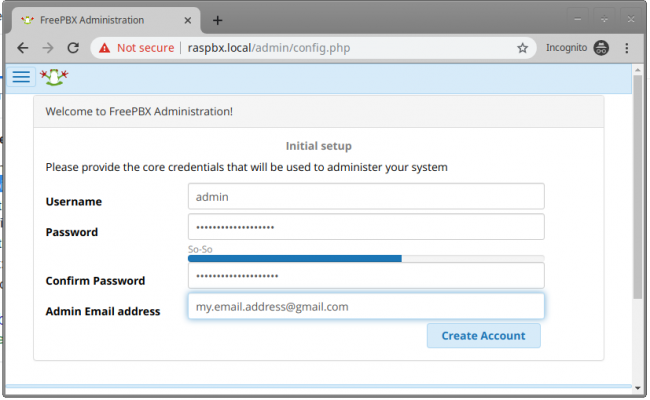Reload the FreePBX page
The width and height of the screenshot is (650, 400).
coord(73,48)
